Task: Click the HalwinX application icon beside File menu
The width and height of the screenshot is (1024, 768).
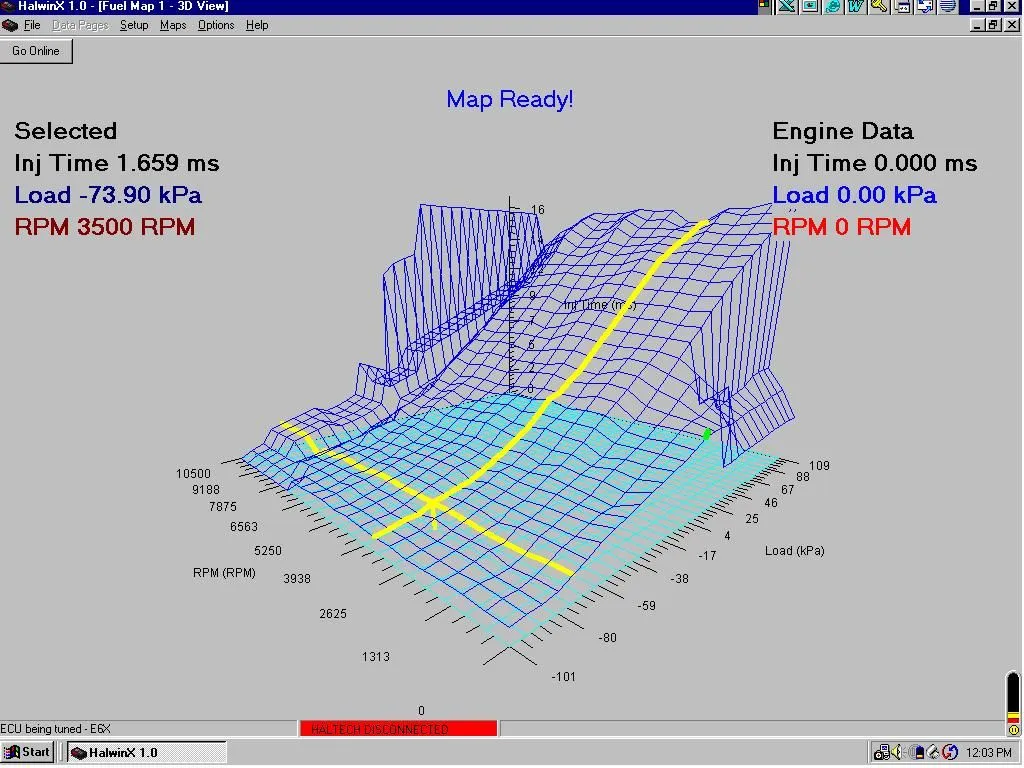Action: 9,25
